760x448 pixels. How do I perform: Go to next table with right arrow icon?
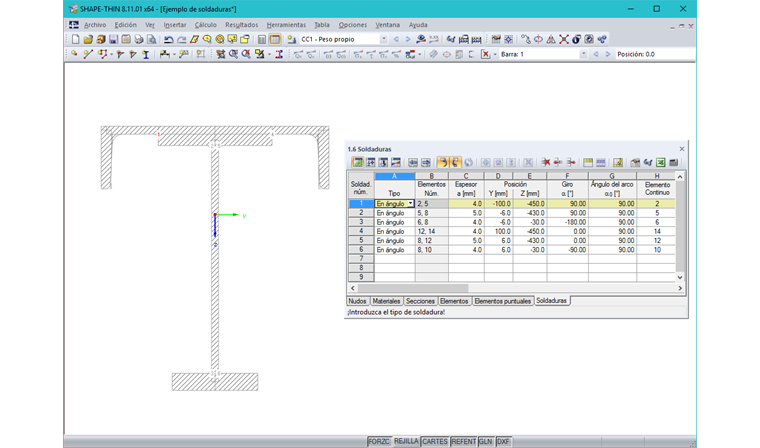(x=426, y=162)
